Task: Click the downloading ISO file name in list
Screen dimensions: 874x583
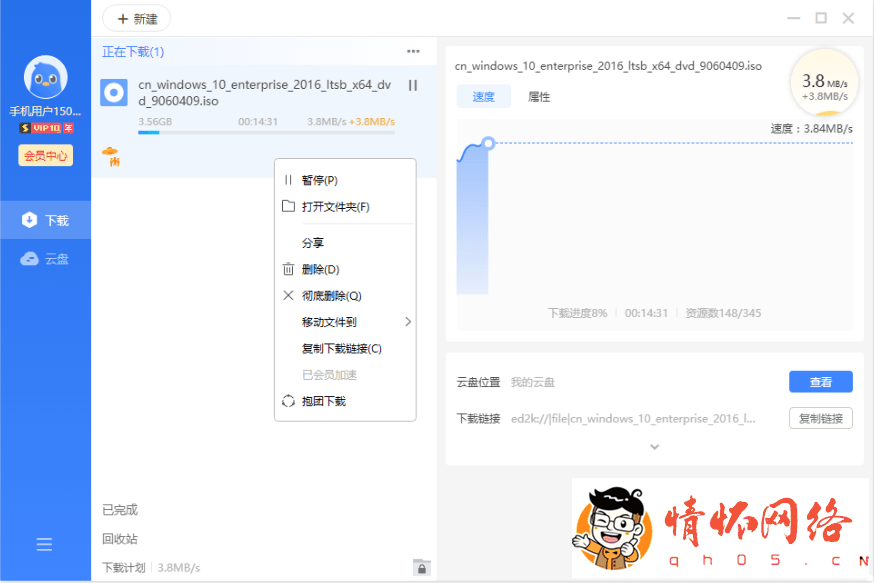Action: click(x=265, y=93)
